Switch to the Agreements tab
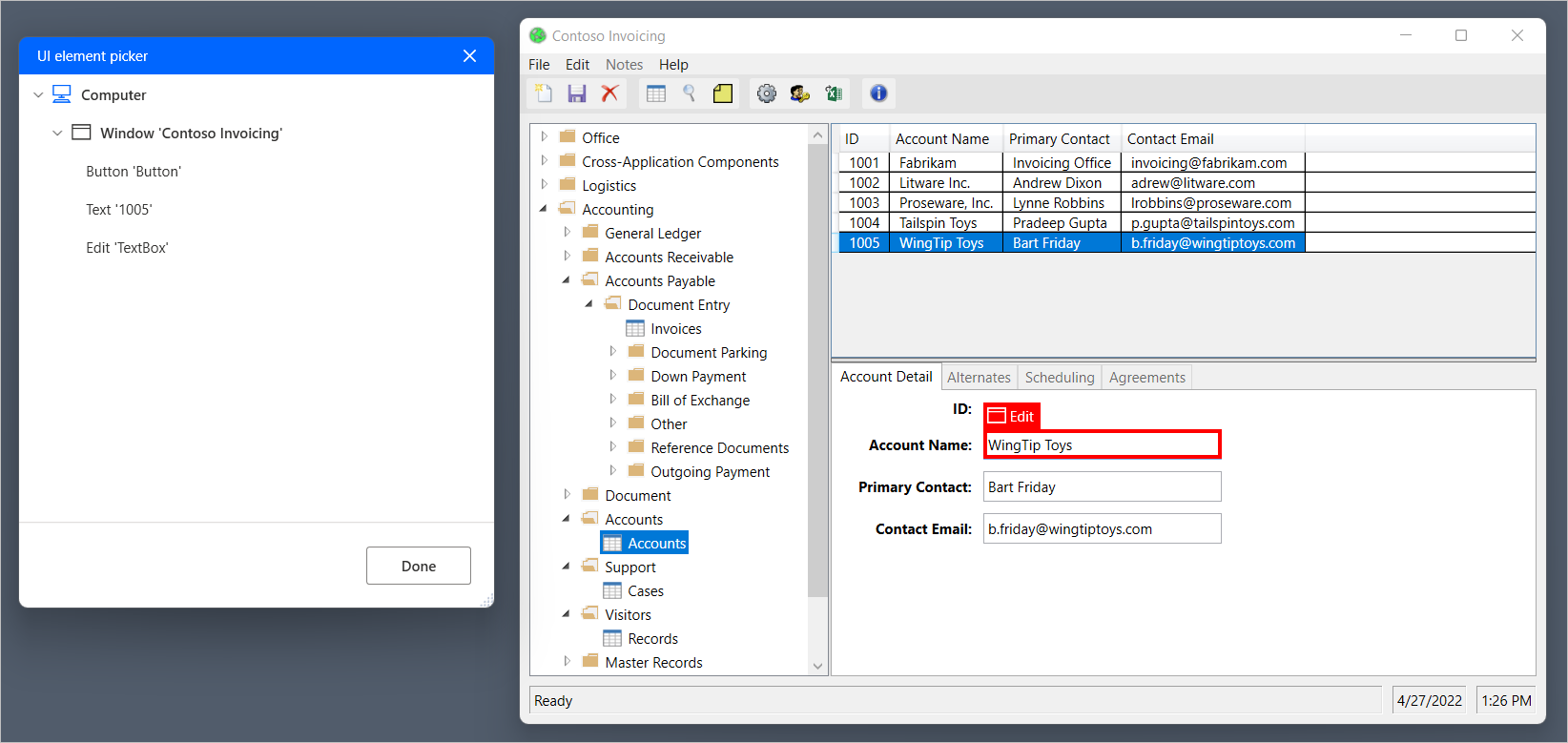The image size is (1568, 743). tap(1147, 378)
